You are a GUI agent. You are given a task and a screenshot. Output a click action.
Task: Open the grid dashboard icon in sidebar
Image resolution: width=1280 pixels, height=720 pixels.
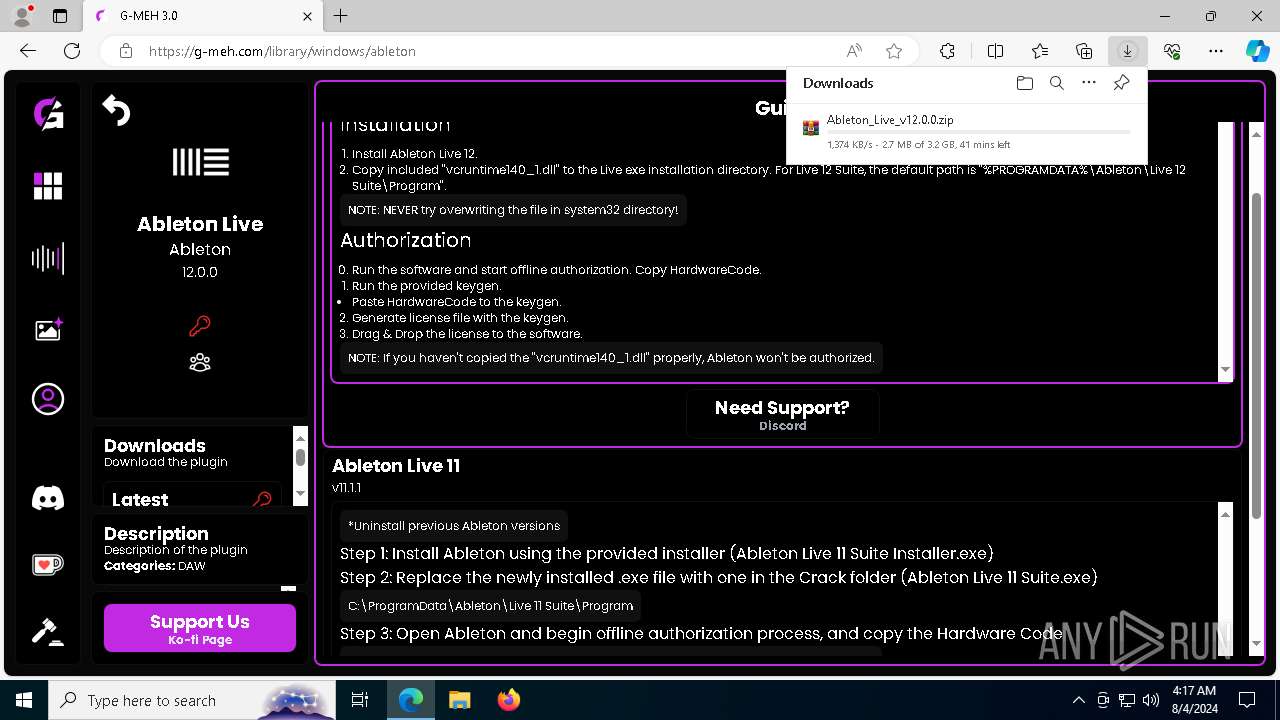(48, 186)
